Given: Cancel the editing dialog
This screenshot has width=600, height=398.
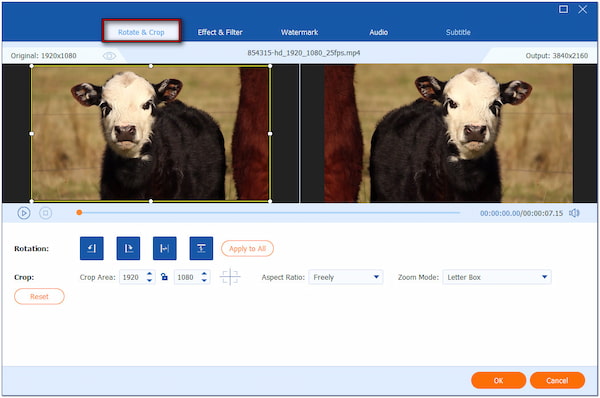Looking at the screenshot, I should [557, 380].
